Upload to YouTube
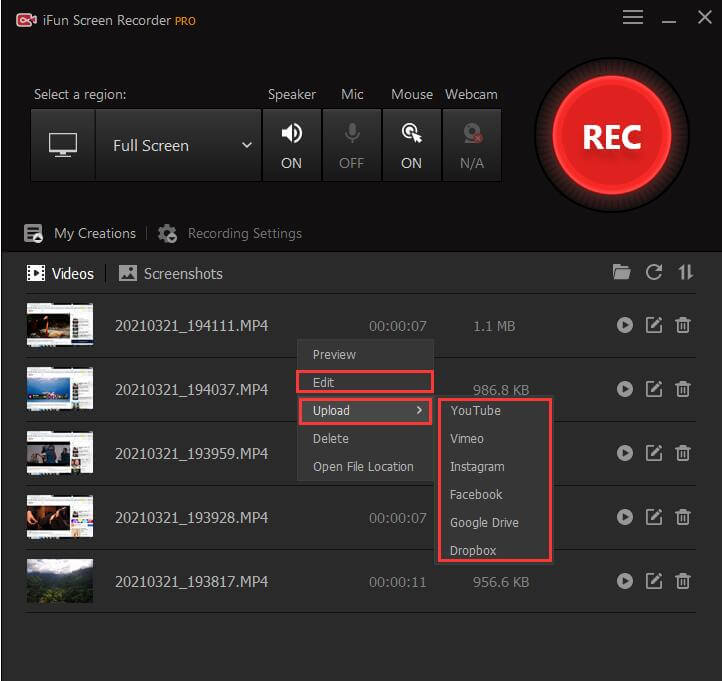 tap(495, 410)
